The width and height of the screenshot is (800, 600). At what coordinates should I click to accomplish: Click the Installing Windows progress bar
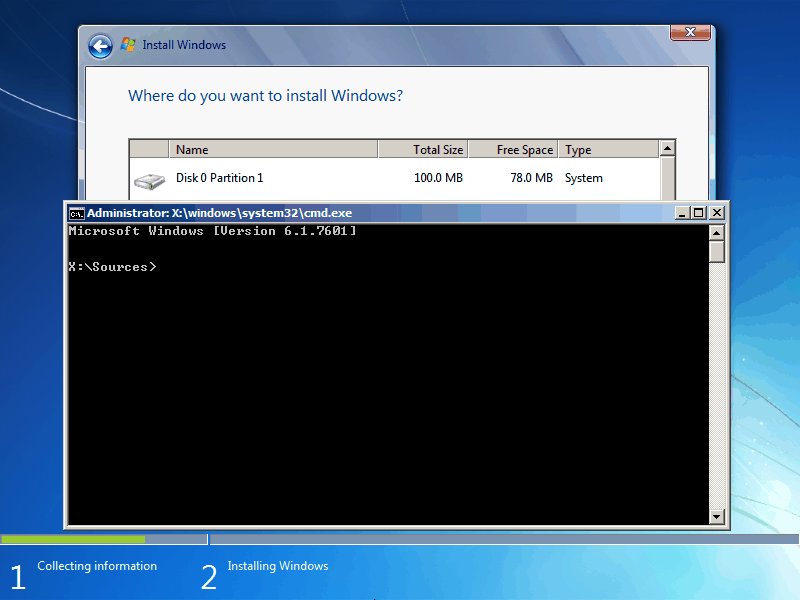point(505,539)
